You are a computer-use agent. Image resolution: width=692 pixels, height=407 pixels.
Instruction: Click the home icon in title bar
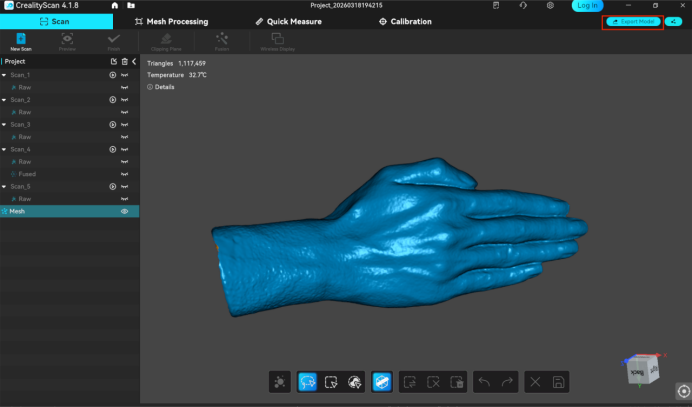point(114,5)
